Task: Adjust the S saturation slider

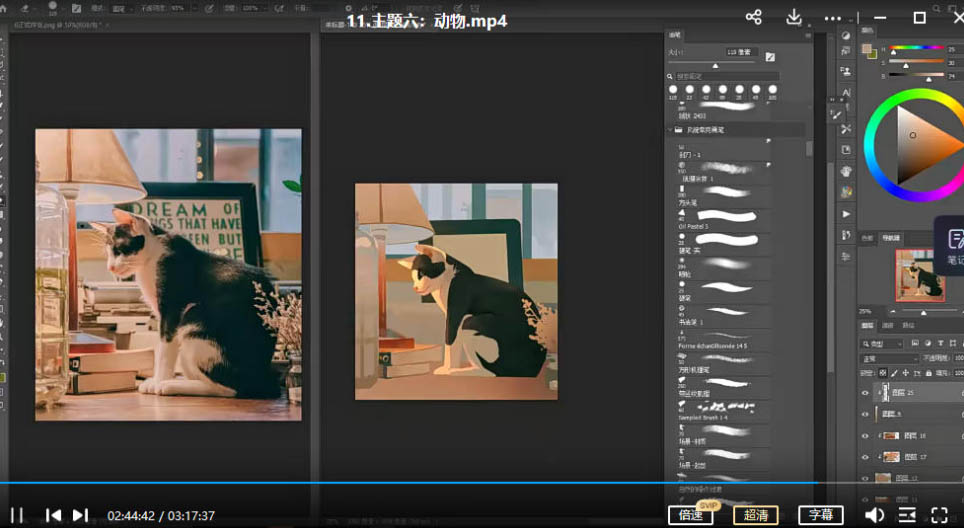Action: tap(916, 62)
